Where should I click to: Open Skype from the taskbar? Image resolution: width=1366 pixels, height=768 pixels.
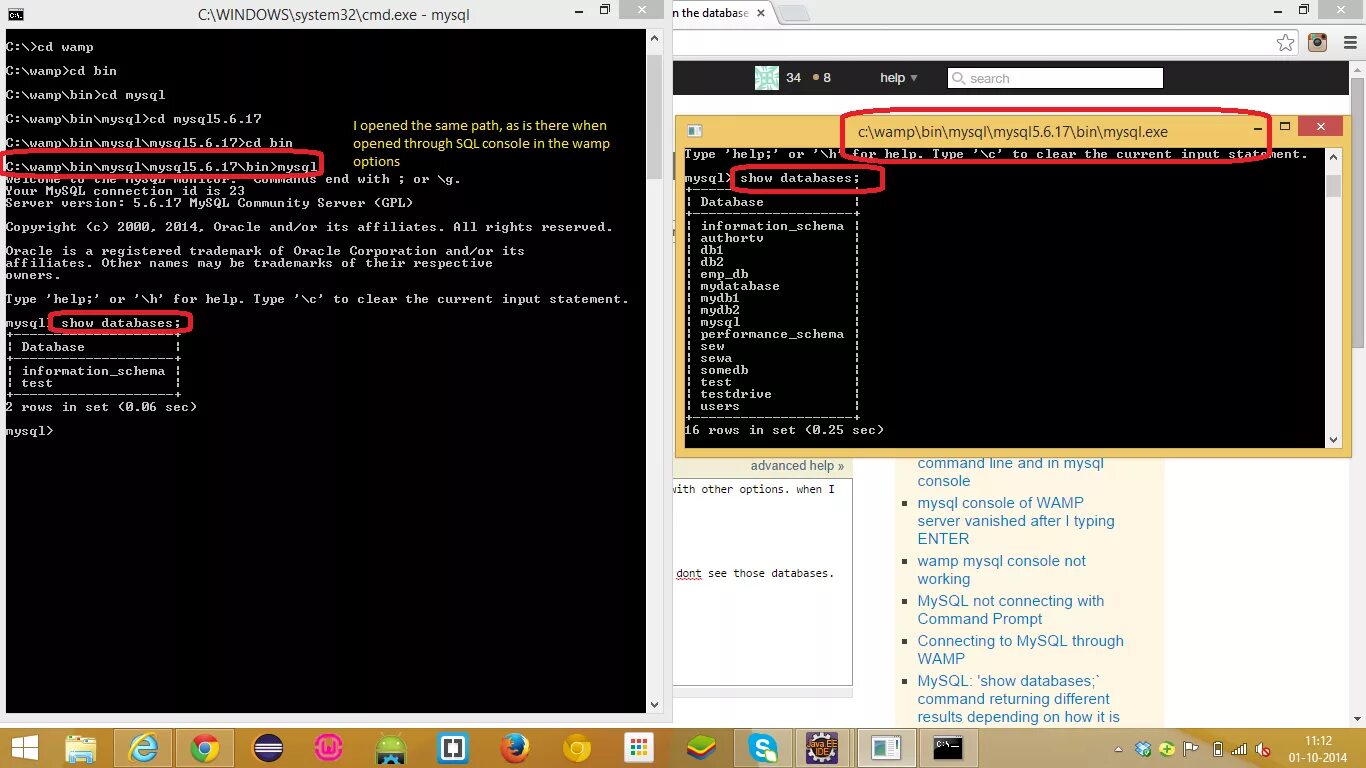click(763, 748)
